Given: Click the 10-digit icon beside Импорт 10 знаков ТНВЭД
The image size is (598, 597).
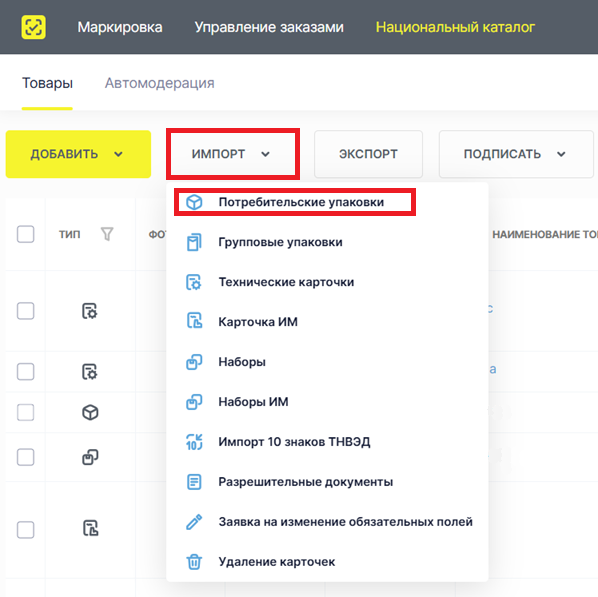Looking at the screenshot, I should click(x=194, y=442).
